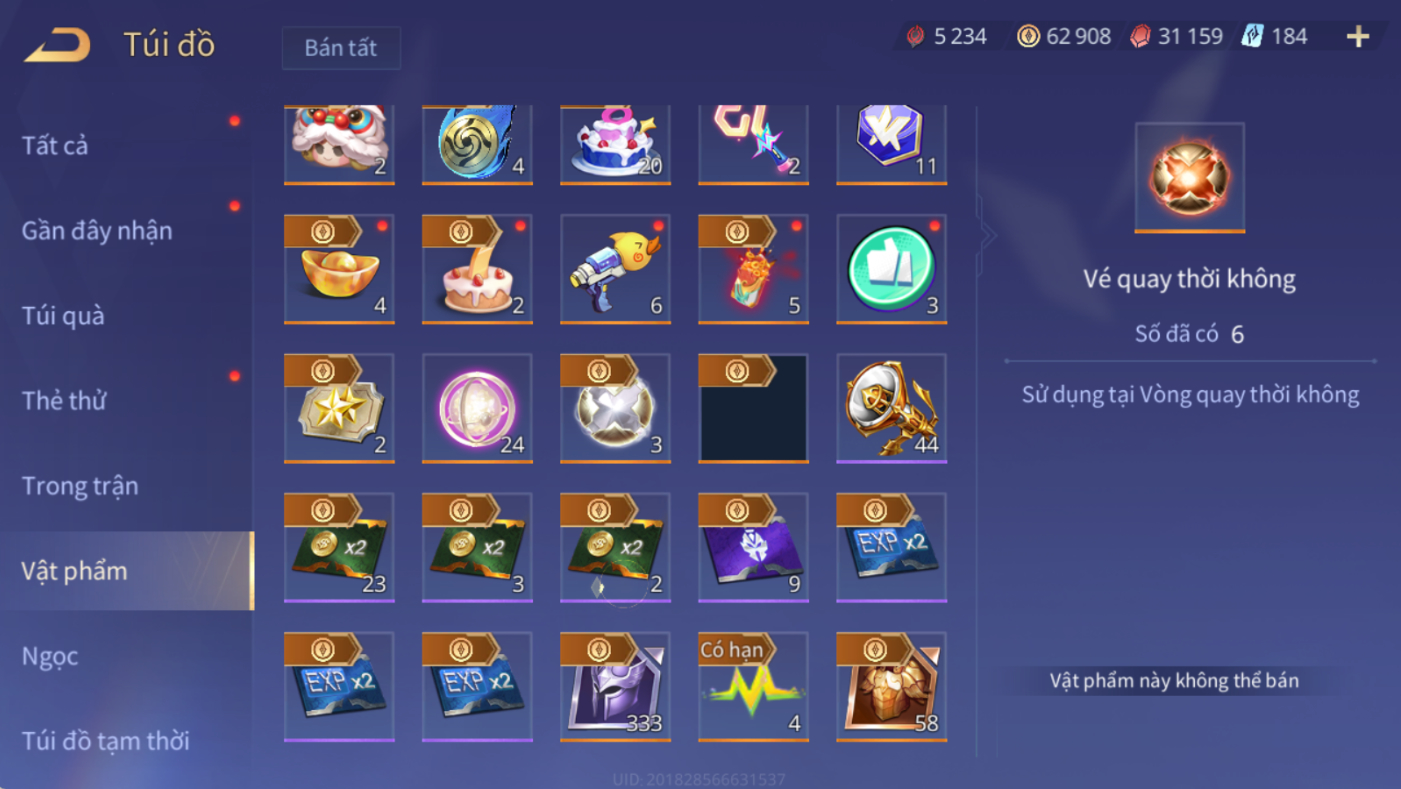
Task: Open the heartbeat item labeled Có hạn
Action: tap(753, 686)
